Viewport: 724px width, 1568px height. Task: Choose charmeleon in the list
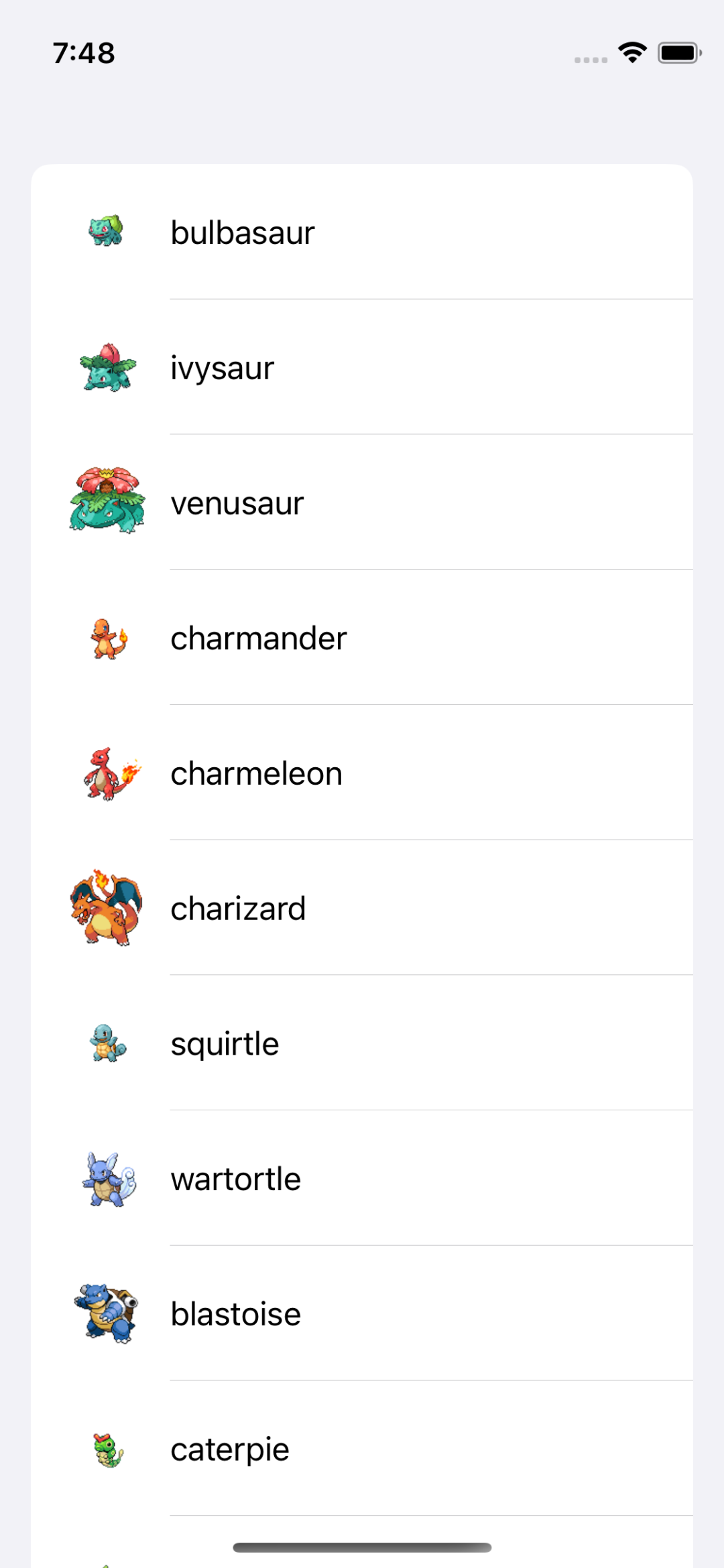click(256, 774)
